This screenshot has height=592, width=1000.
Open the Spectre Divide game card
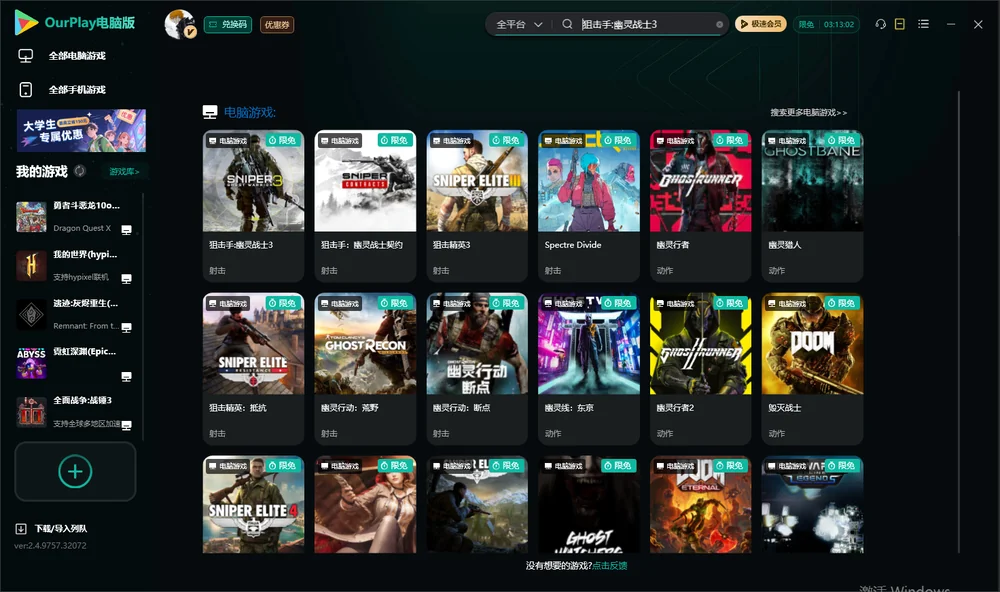click(589, 205)
